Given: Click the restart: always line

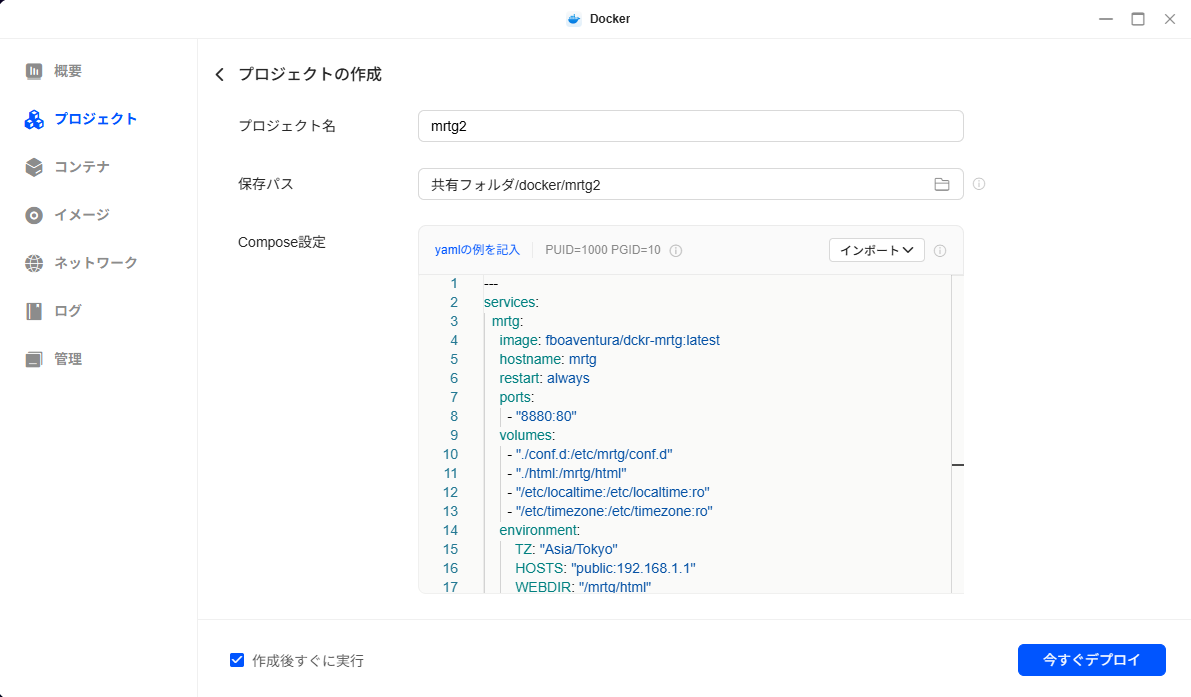Looking at the screenshot, I should (x=544, y=378).
